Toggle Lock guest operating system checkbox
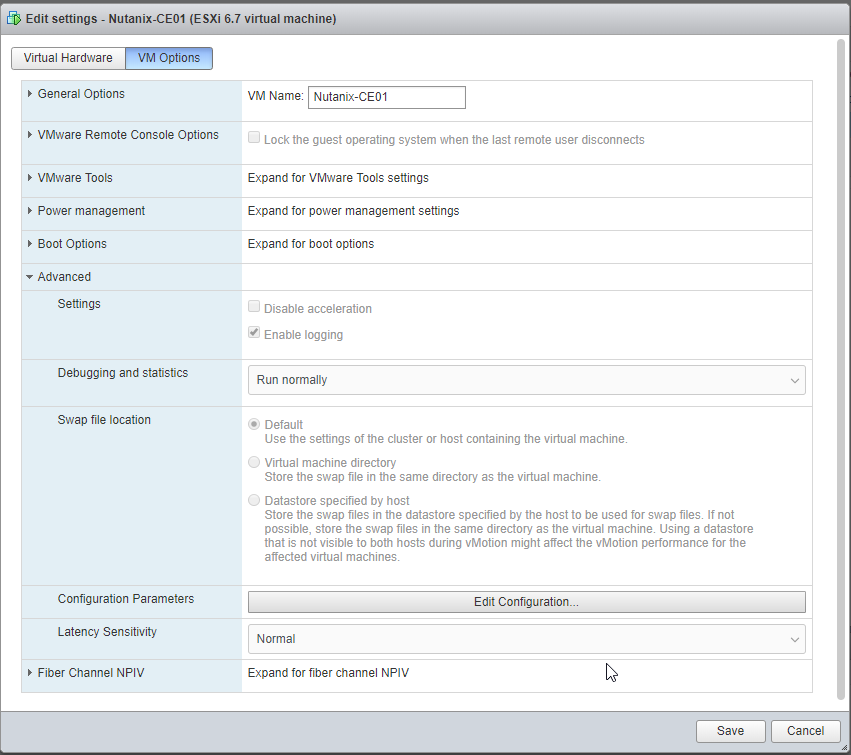Image resolution: width=851 pixels, height=755 pixels. (x=254, y=139)
